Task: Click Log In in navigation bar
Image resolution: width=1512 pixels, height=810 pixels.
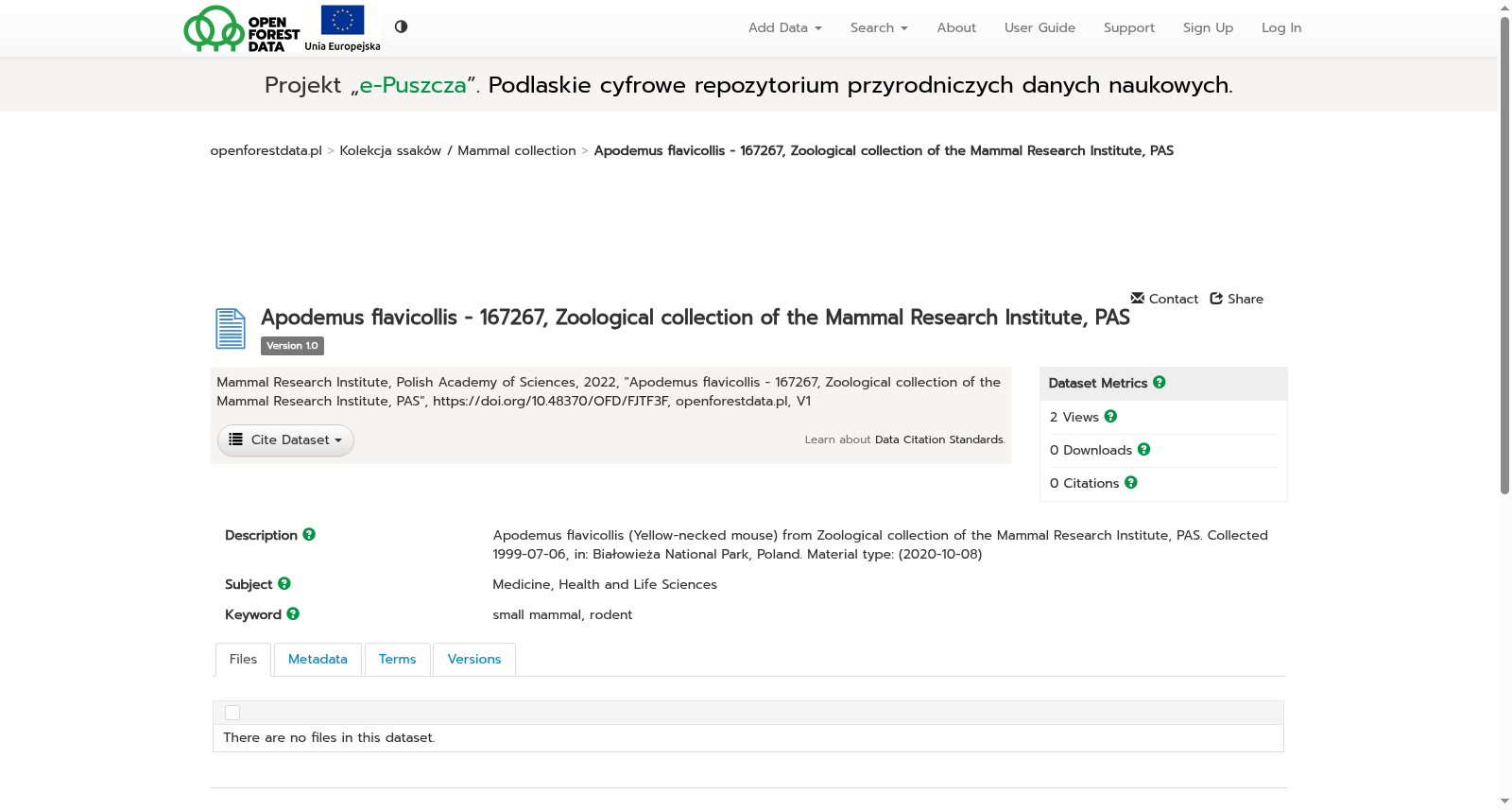Action: 1281,28
